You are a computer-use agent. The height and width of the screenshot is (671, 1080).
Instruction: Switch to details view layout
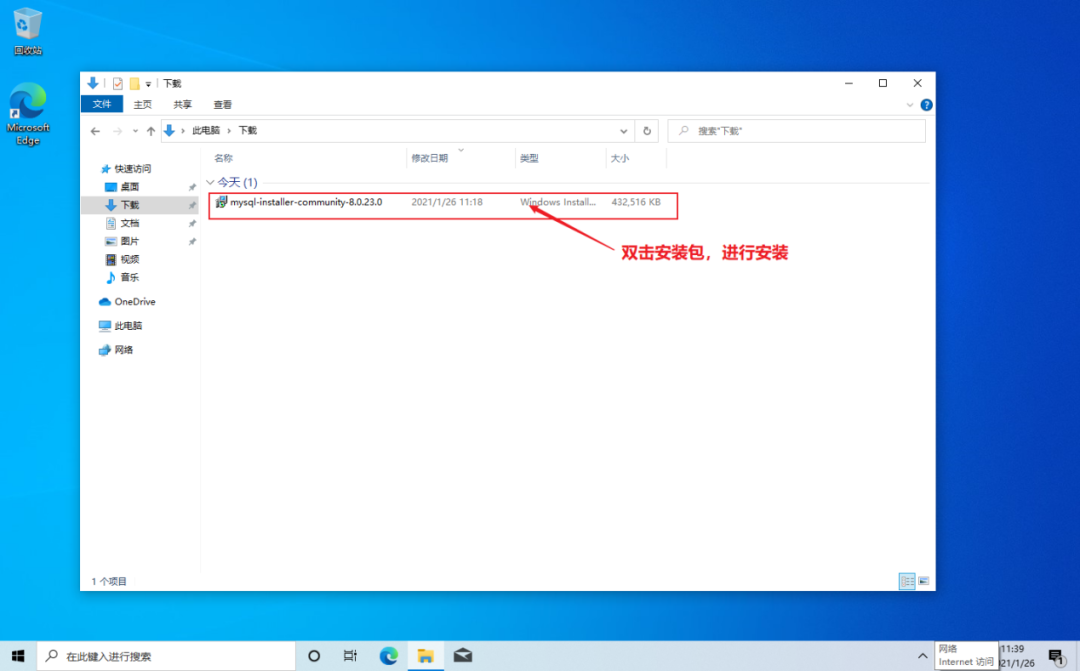907,581
